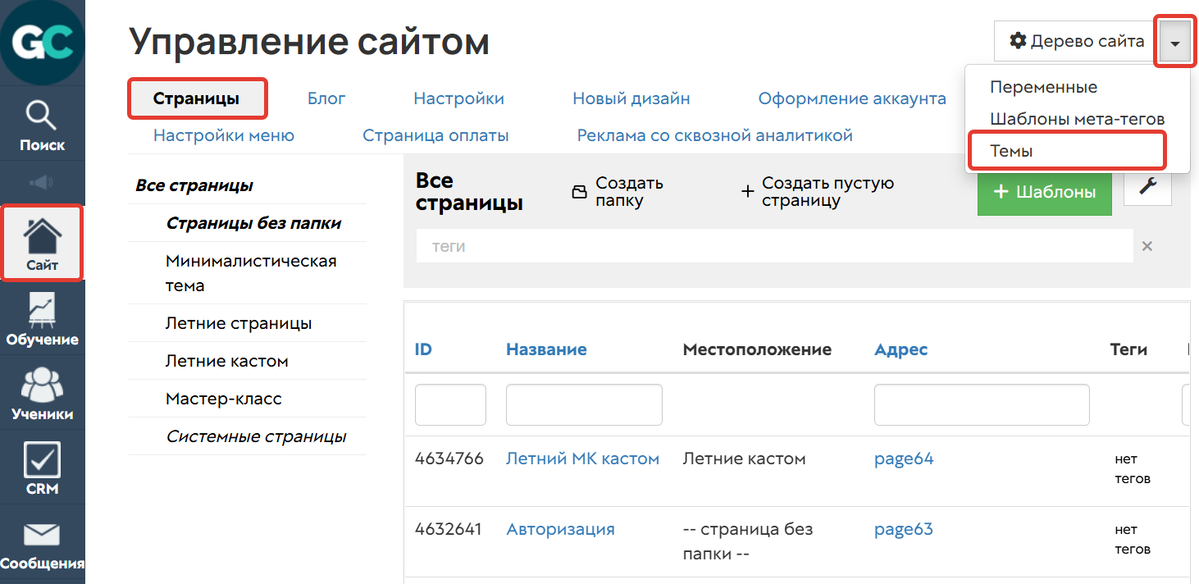
Task: Open Минималистическая тема folder
Action: coord(251,273)
